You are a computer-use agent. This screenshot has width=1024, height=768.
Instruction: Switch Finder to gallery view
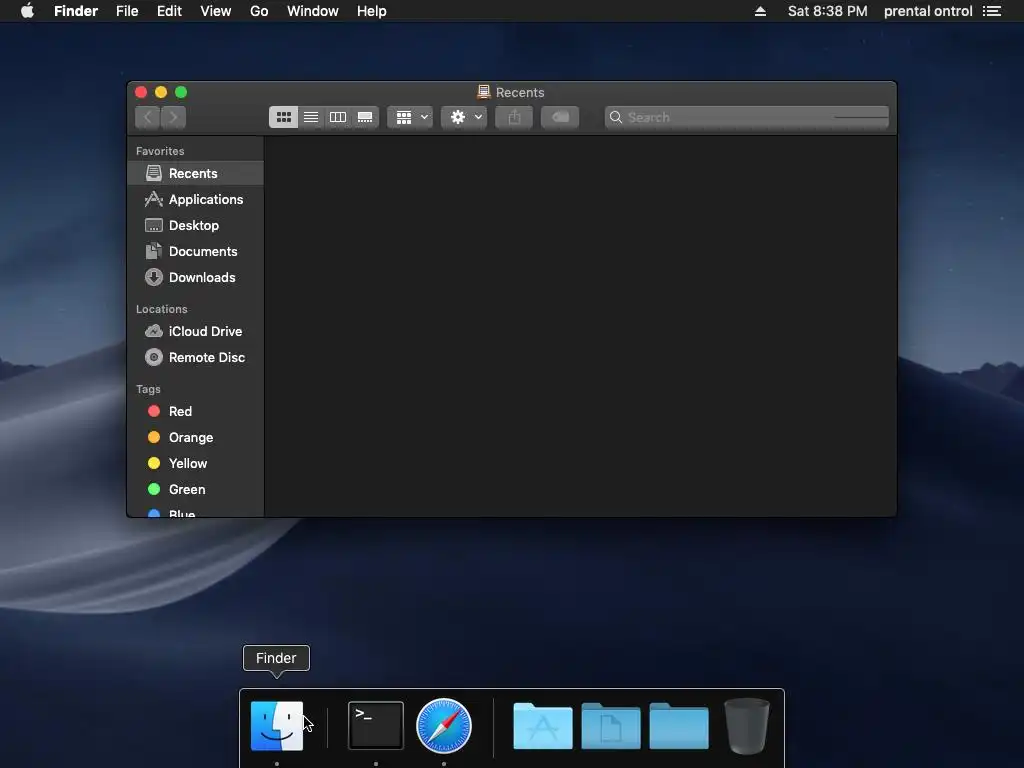pos(365,117)
